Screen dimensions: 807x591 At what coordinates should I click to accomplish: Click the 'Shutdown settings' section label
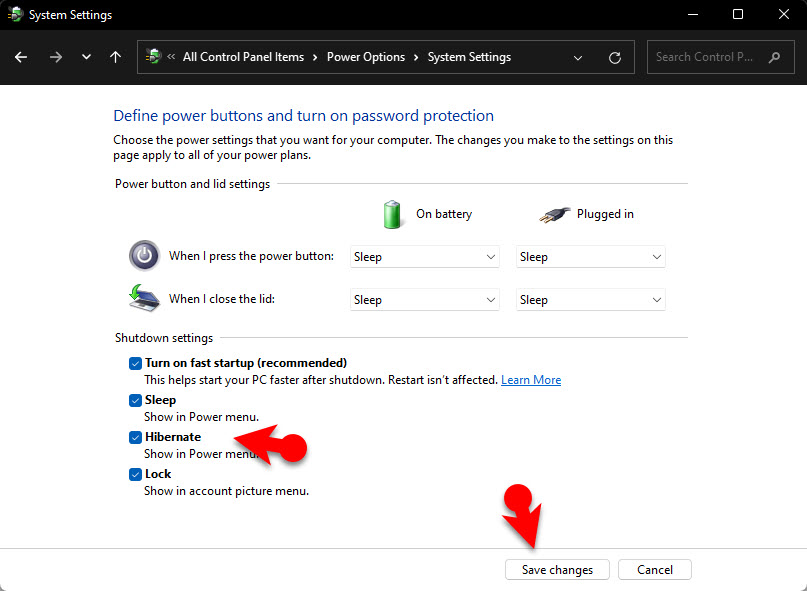[x=164, y=338]
